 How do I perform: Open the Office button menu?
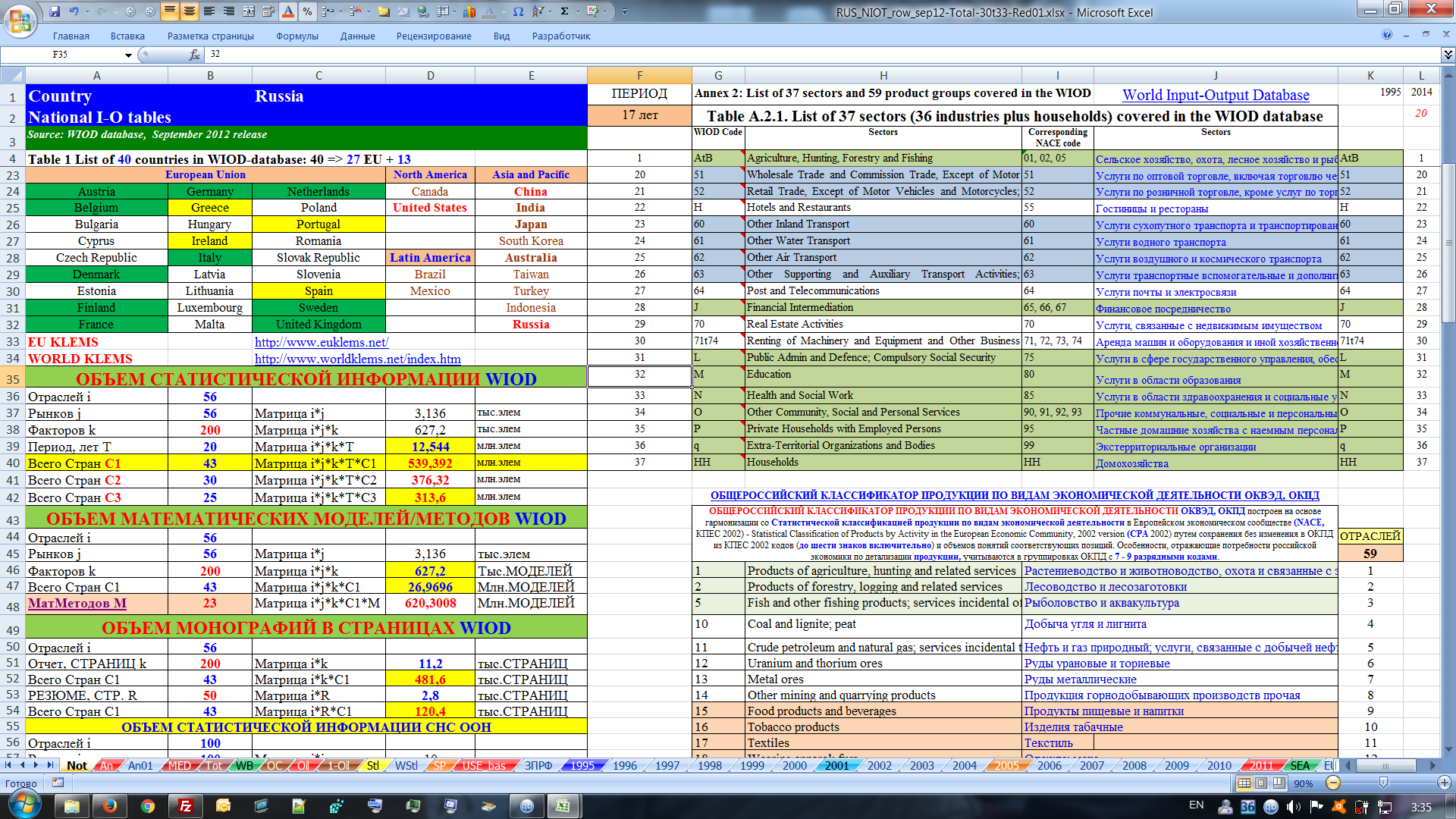point(20,20)
